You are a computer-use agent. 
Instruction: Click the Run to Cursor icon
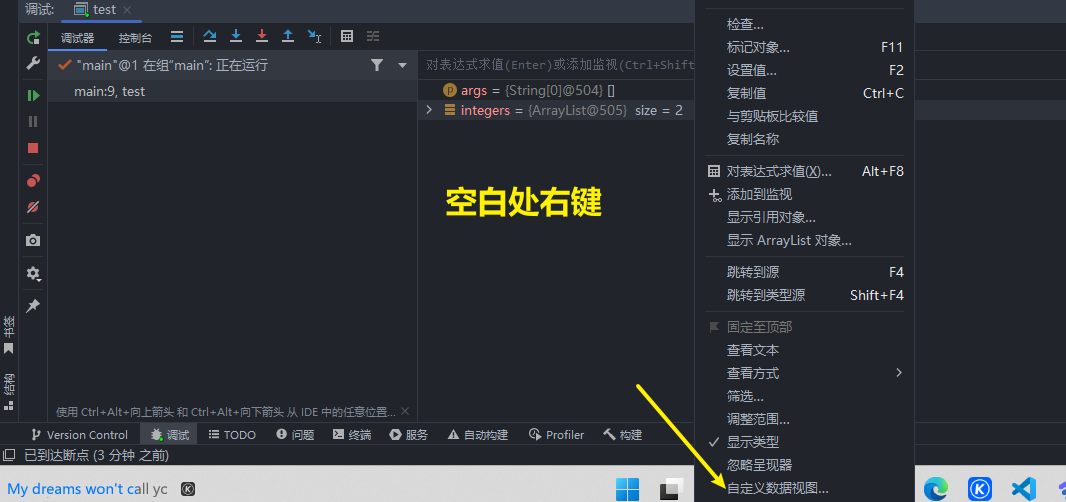tap(314, 37)
